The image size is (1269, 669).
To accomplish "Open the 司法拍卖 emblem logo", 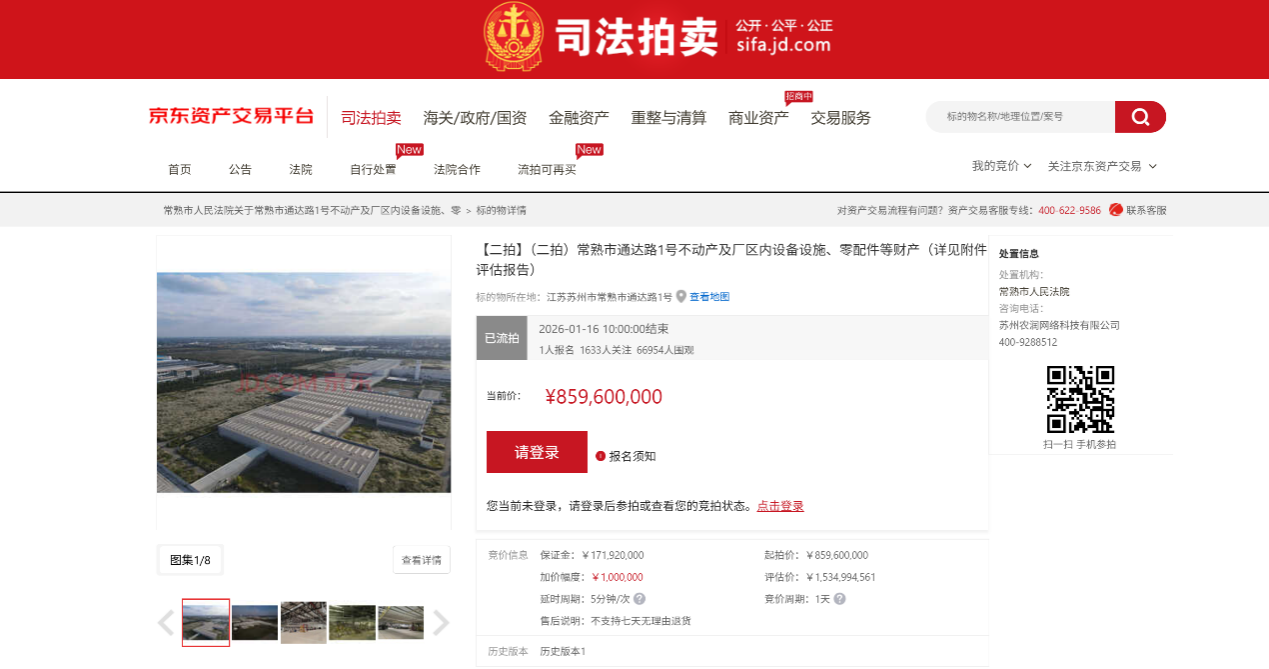I will pos(513,38).
